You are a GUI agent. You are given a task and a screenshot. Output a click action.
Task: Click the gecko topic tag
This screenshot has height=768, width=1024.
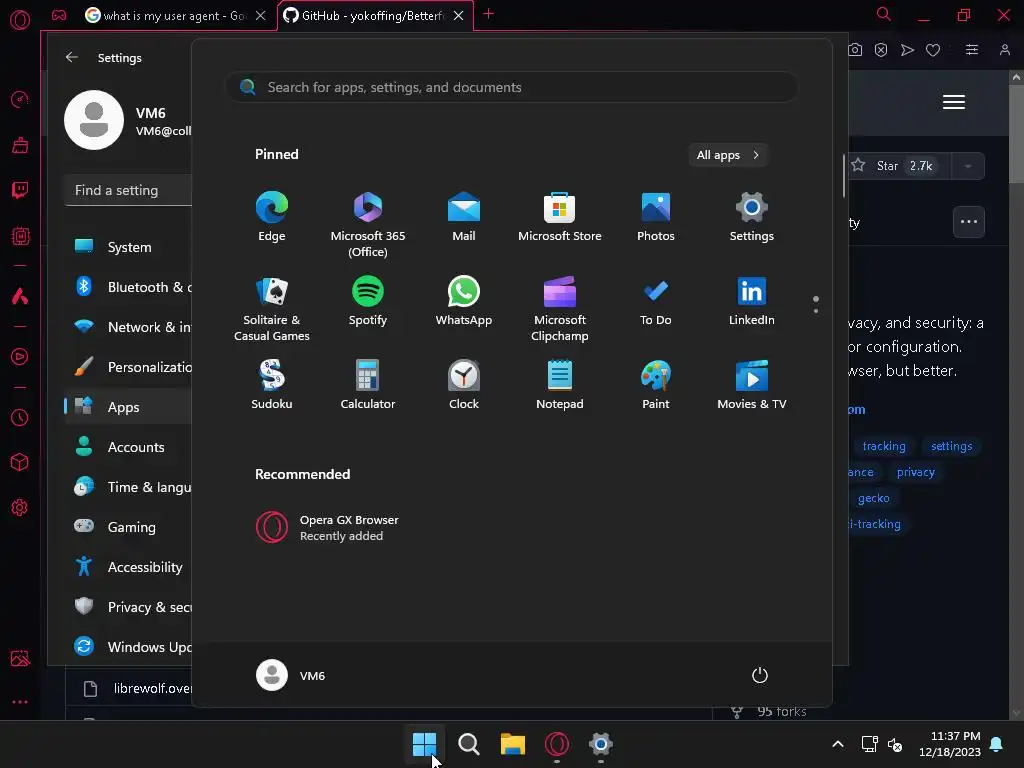874,498
